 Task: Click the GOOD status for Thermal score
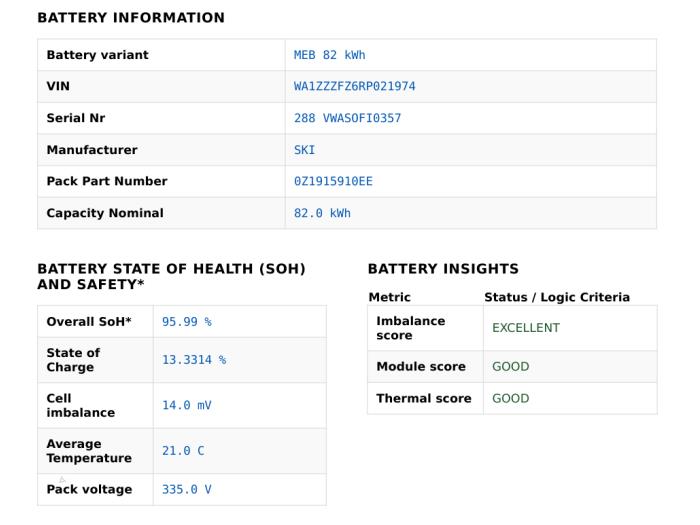pos(511,398)
